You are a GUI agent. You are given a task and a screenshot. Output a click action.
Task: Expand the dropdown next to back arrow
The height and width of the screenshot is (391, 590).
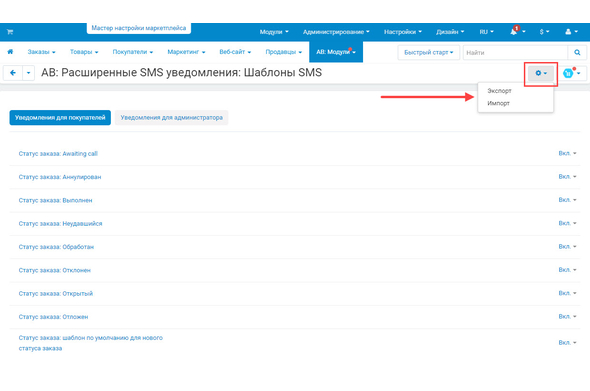pyautogui.click(x=29, y=73)
